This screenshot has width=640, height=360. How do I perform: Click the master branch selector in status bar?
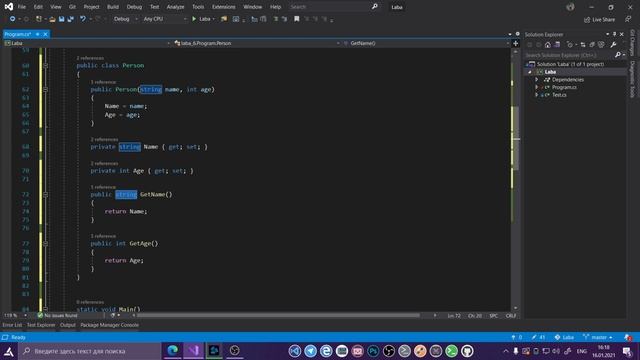pos(598,338)
